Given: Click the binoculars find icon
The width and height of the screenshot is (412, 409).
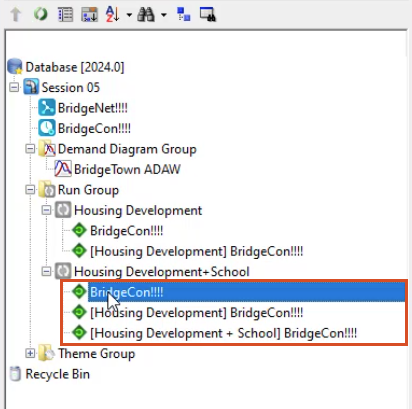Looking at the screenshot, I should (146, 14).
